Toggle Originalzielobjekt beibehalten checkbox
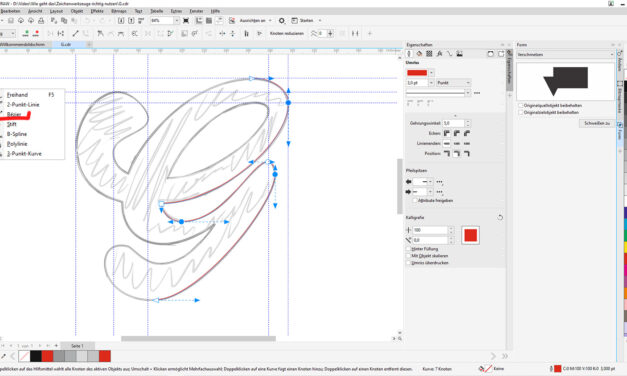627x376 pixels. 521,112
